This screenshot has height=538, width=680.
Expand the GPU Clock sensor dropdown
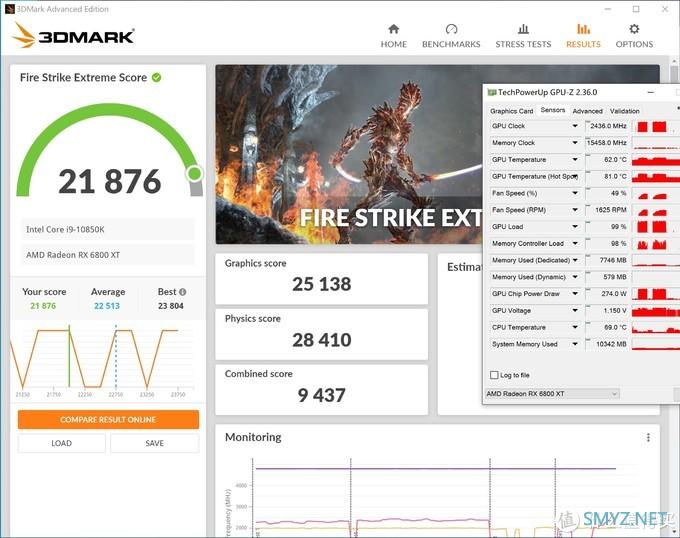pyautogui.click(x=575, y=126)
